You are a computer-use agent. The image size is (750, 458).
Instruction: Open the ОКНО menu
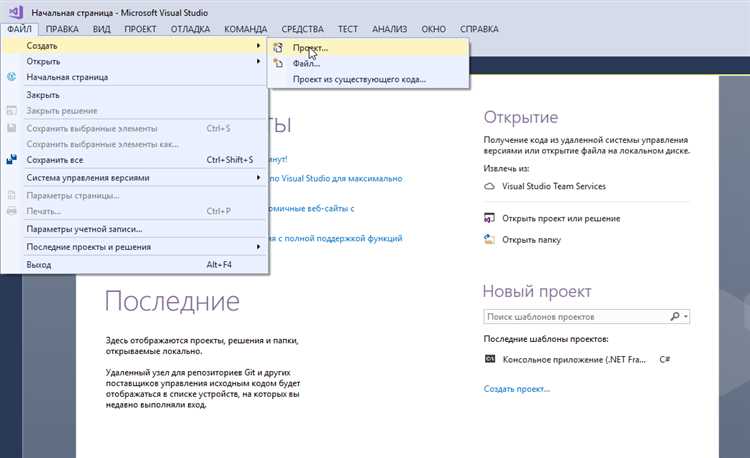433,29
